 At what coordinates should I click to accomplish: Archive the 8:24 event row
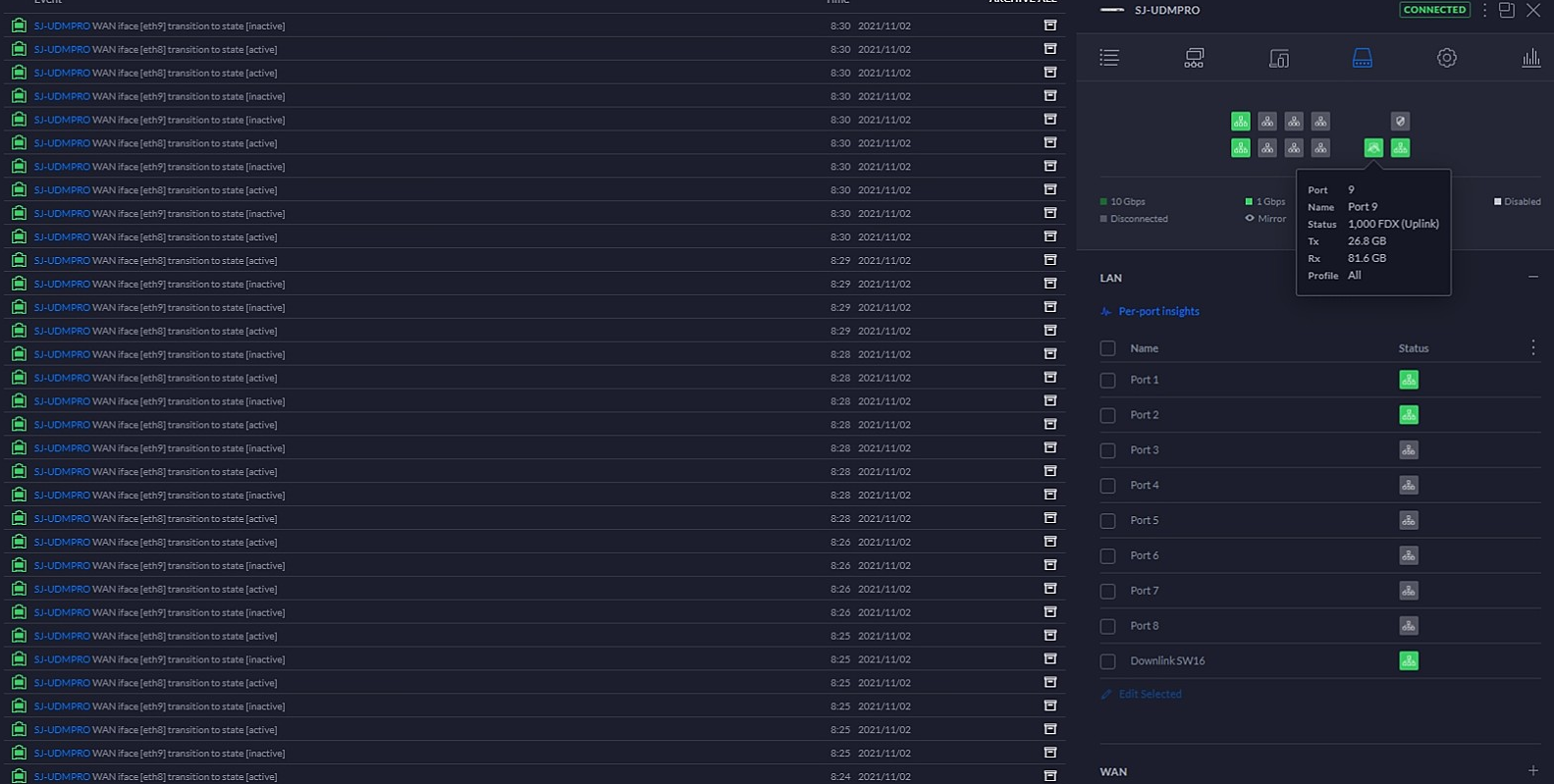click(x=1049, y=776)
